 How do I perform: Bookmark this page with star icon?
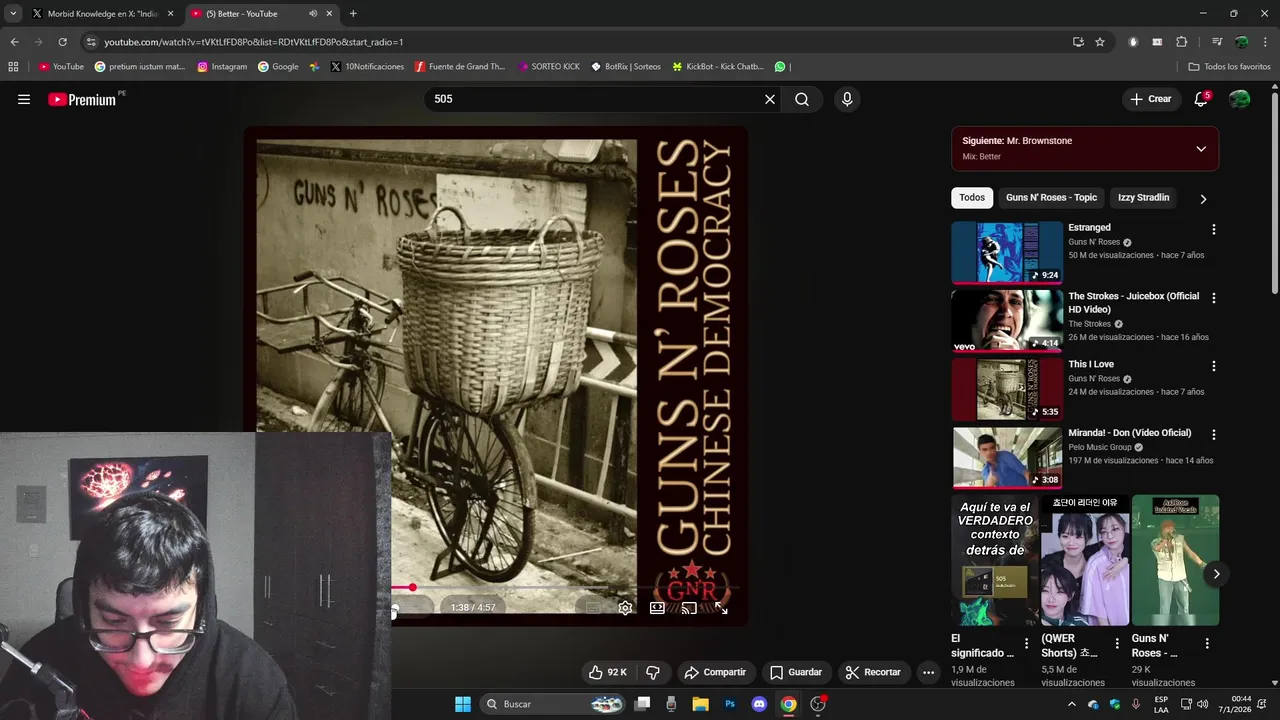tap(1100, 42)
